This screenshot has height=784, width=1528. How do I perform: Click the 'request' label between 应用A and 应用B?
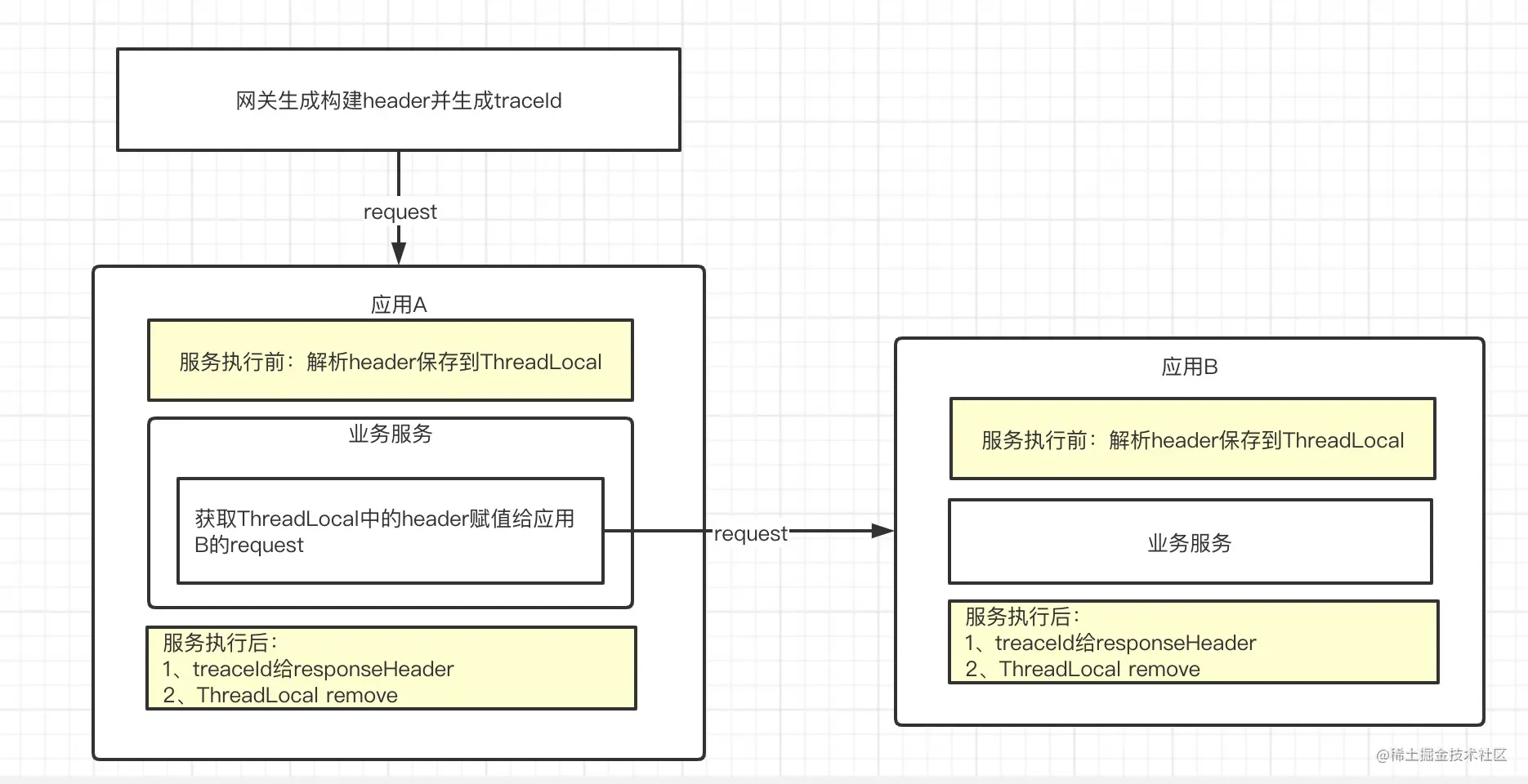pos(751,533)
